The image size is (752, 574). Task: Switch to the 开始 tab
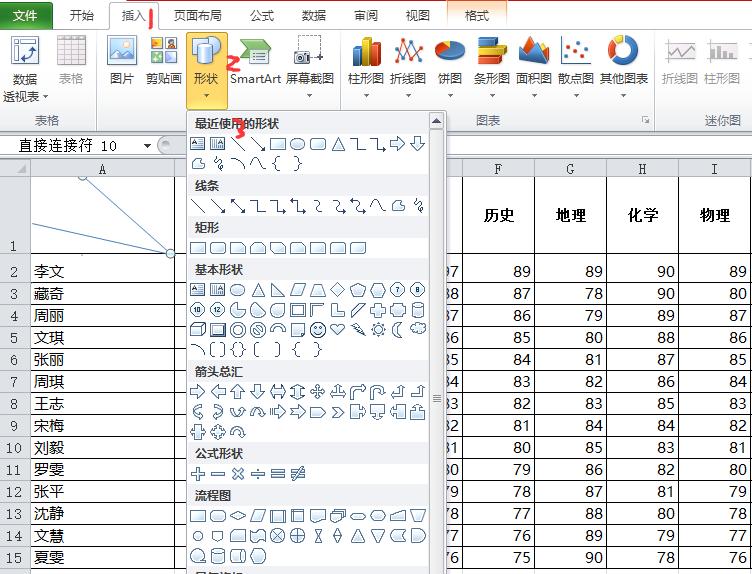click(82, 15)
